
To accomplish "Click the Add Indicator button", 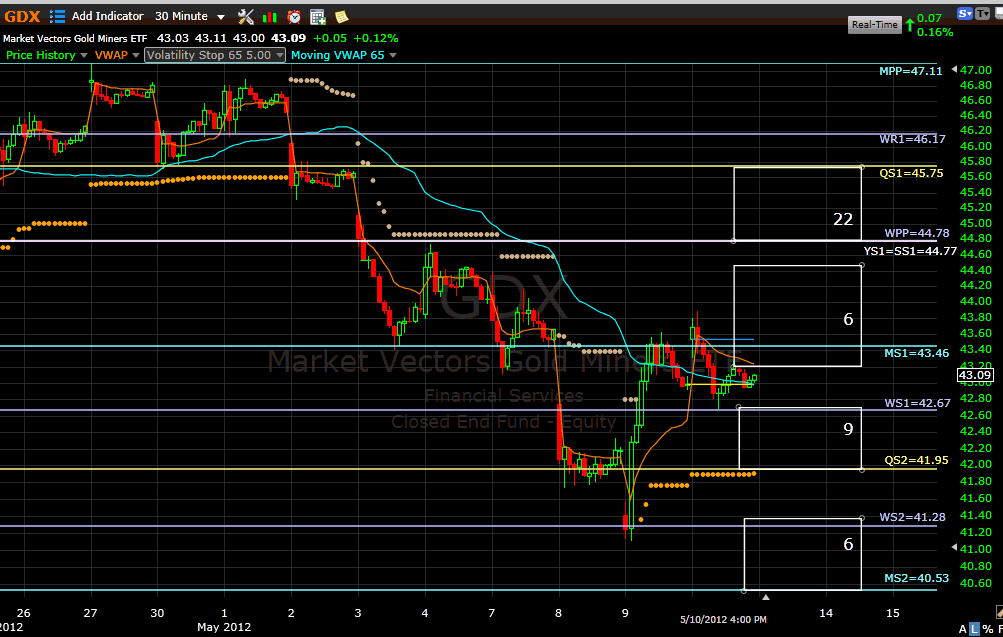I will (x=107, y=16).
